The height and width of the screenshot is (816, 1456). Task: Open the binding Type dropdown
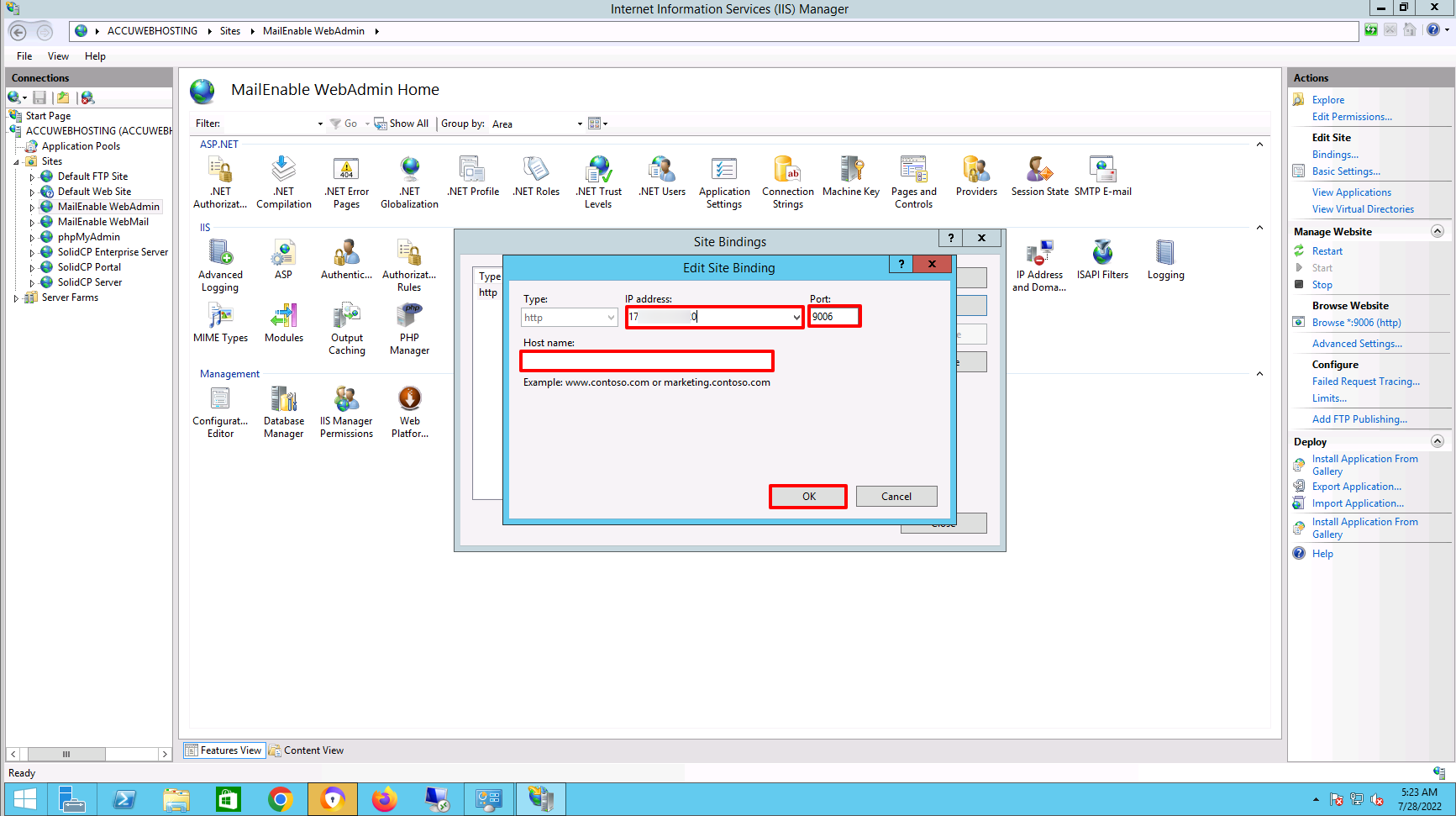coord(611,318)
